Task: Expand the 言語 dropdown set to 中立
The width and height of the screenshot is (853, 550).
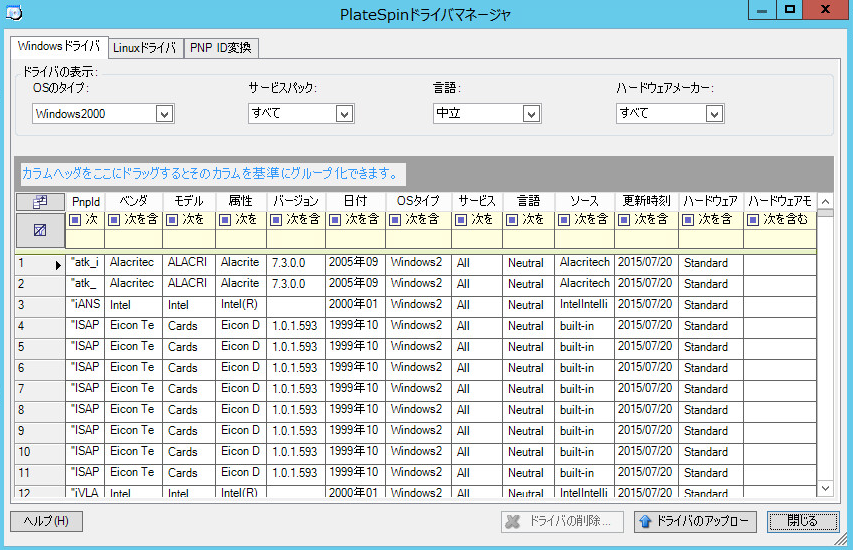Action: click(x=528, y=114)
